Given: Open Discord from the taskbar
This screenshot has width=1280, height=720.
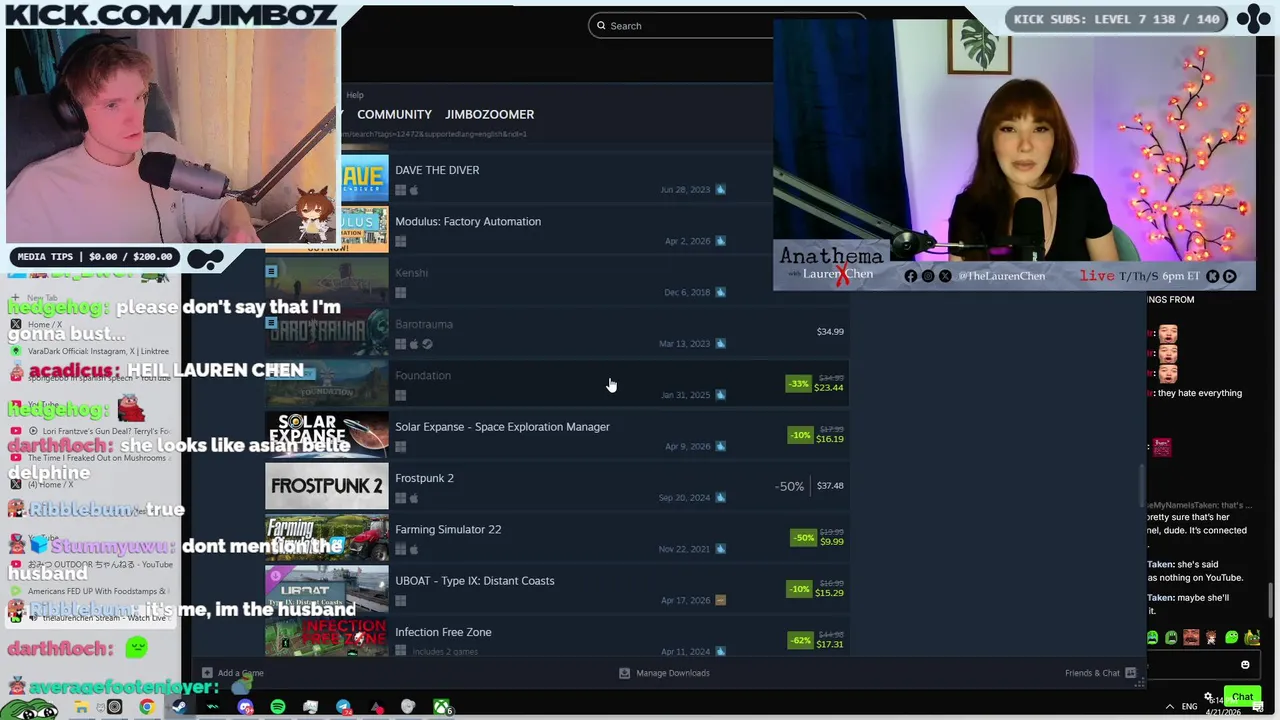Looking at the screenshot, I should (x=245, y=707).
